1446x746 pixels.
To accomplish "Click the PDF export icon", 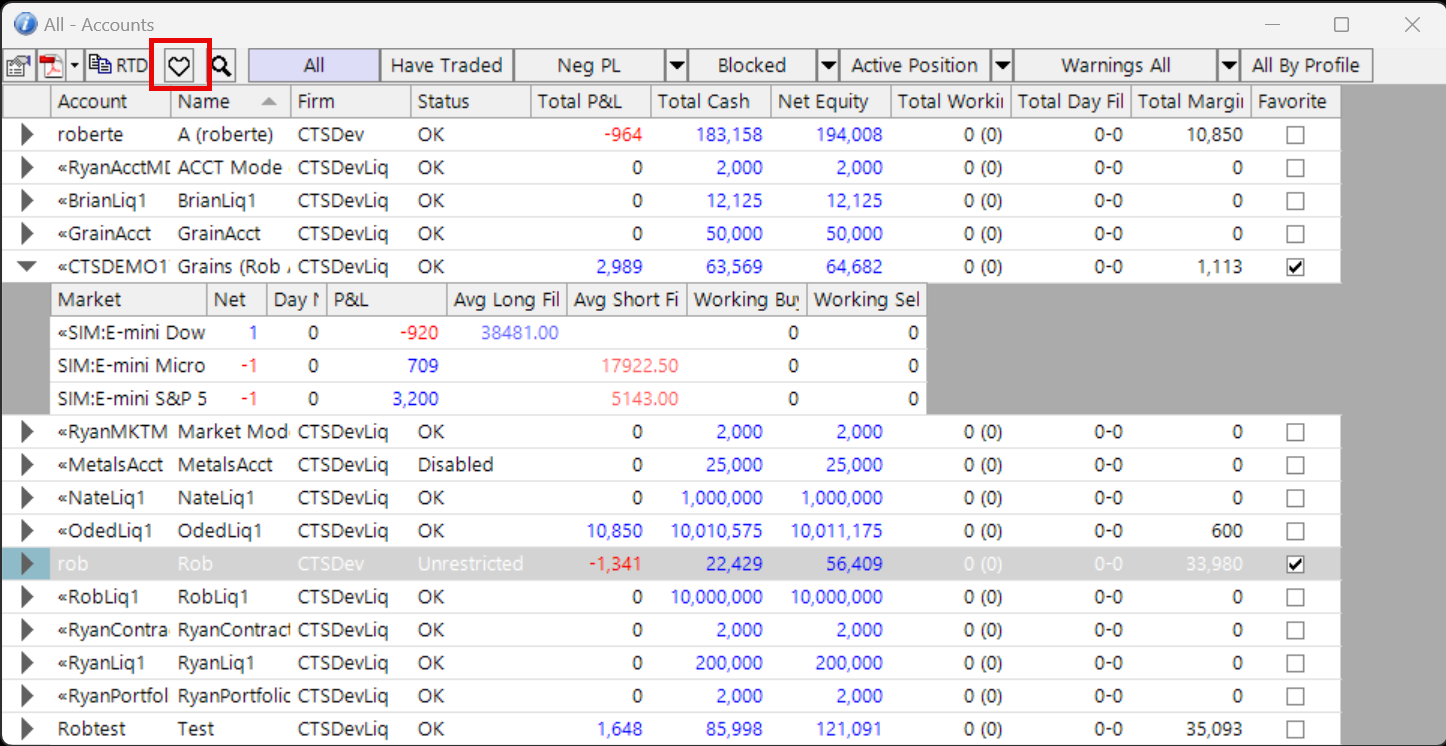I will [50, 66].
